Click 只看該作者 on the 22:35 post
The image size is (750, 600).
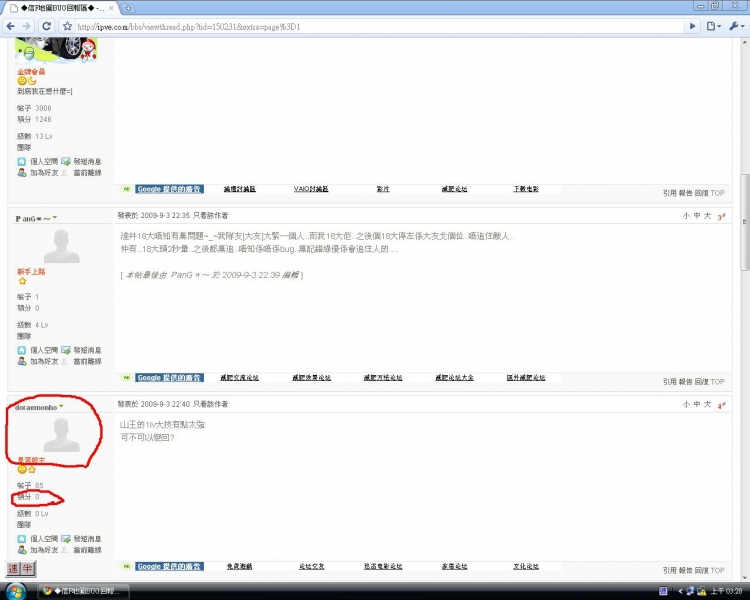[x=210, y=216]
